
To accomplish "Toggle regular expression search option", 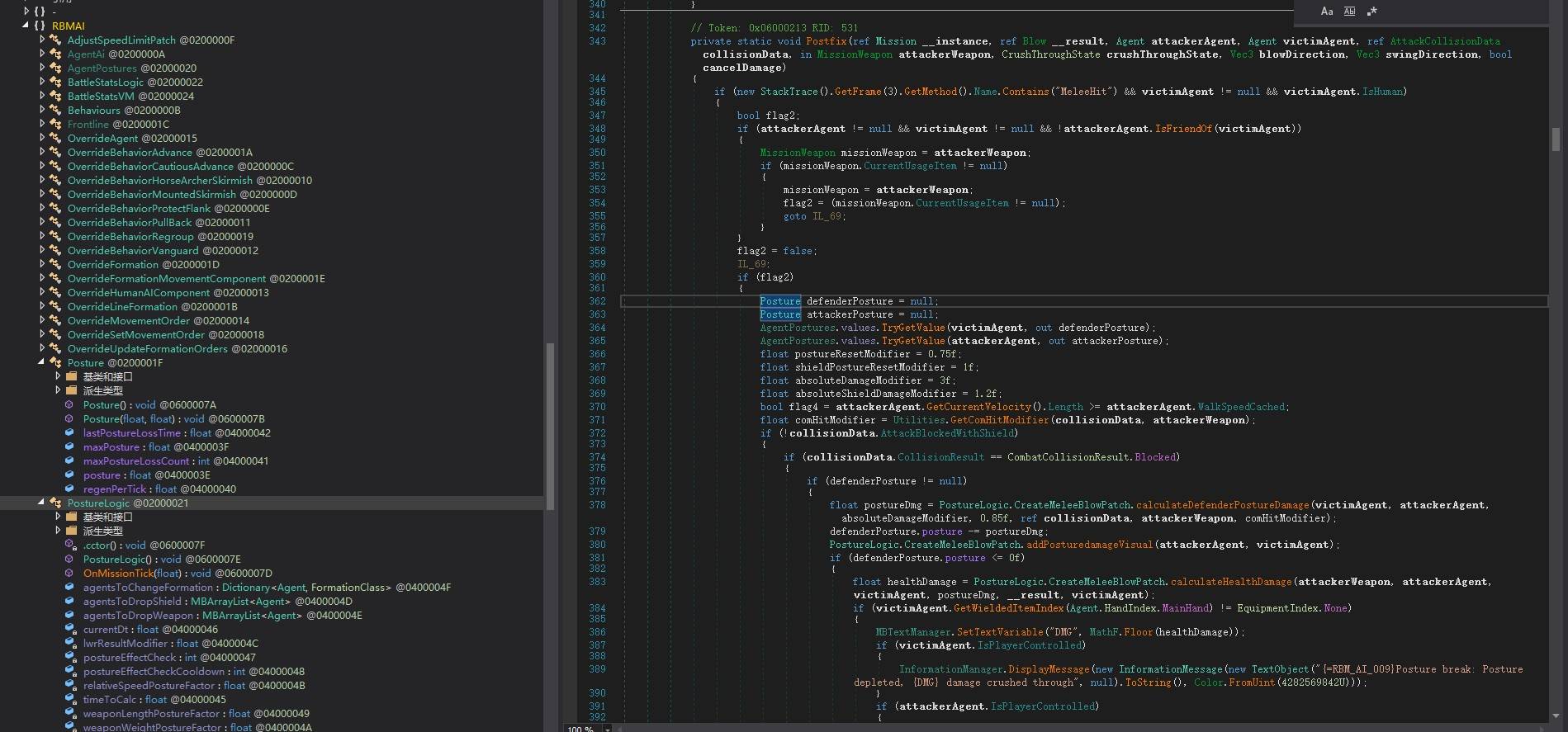I will [1371, 12].
